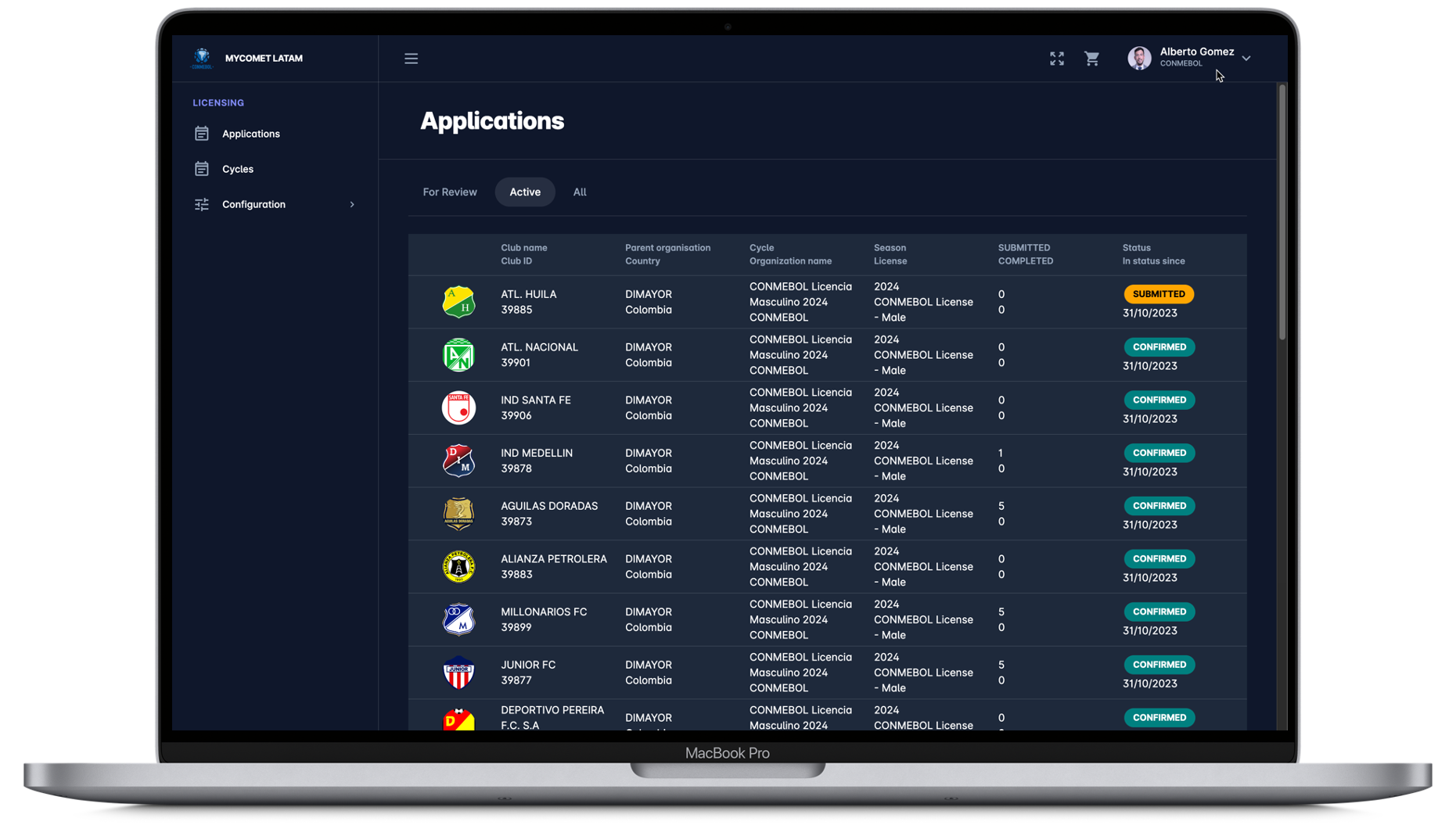
Task: Open Applications in the Licensing sidebar
Action: click(250, 134)
